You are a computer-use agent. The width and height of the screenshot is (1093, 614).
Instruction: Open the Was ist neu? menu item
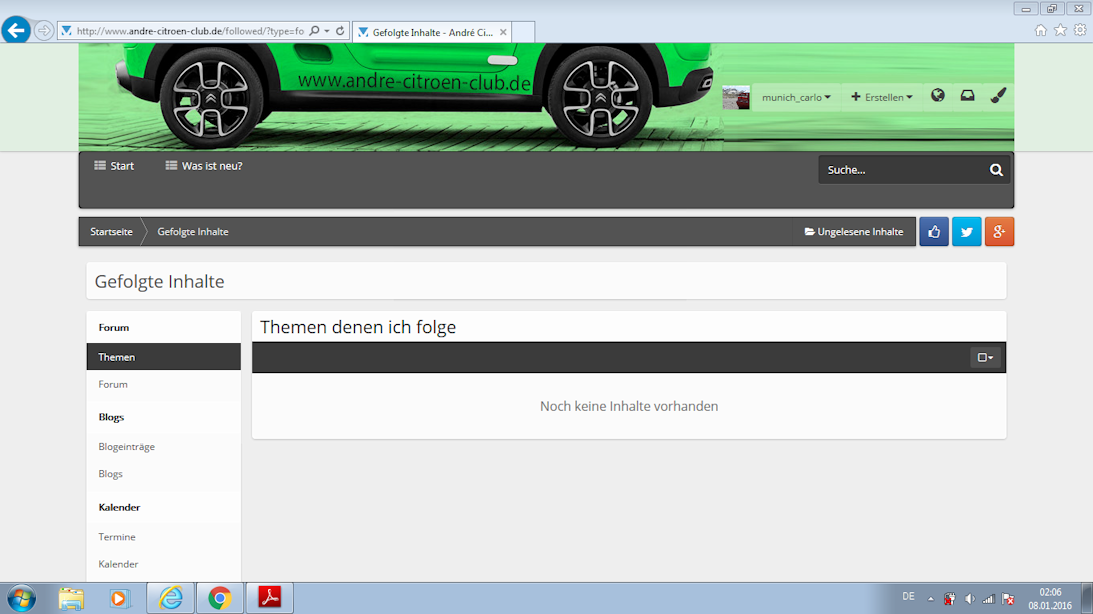[x=204, y=166]
